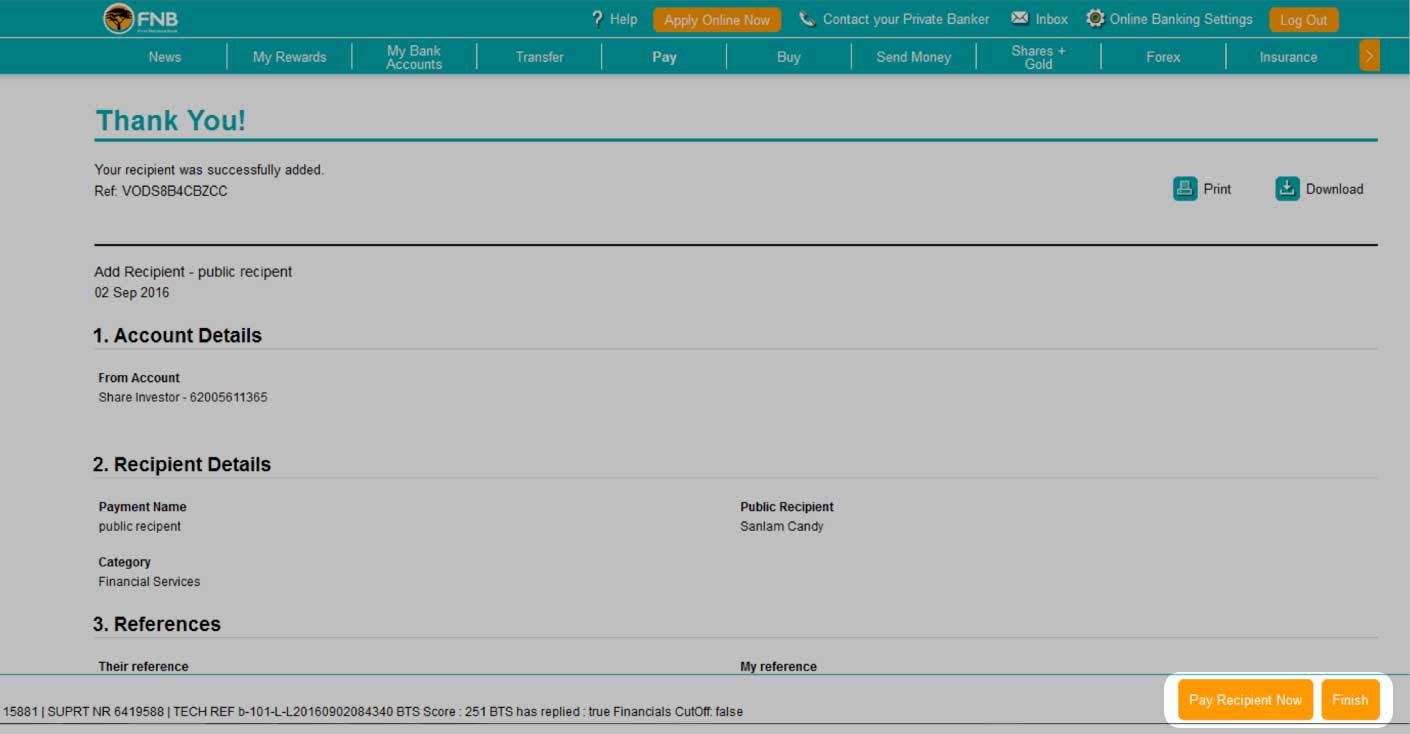The height and width of the screenshot is (734, 1410).
Task: Log Out of online banking
Action: 1303,18
